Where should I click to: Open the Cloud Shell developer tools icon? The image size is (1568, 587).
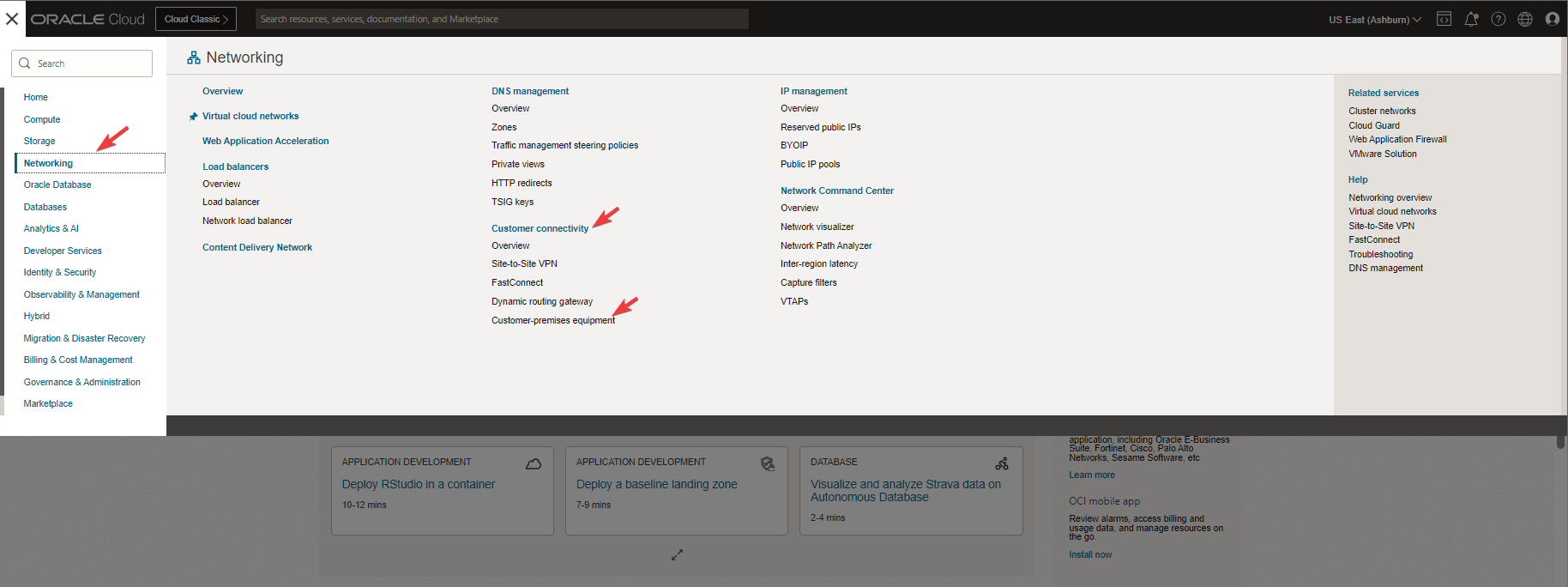click(x=1444, y=19)
